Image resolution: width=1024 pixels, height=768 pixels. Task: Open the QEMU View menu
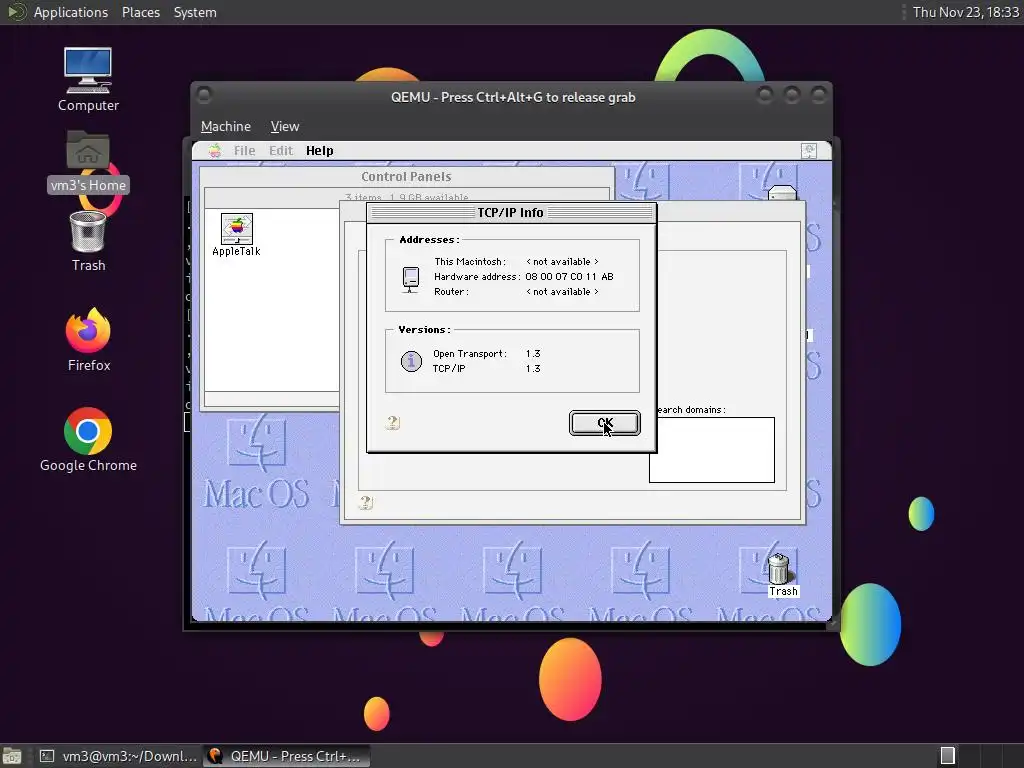(285, 127)
